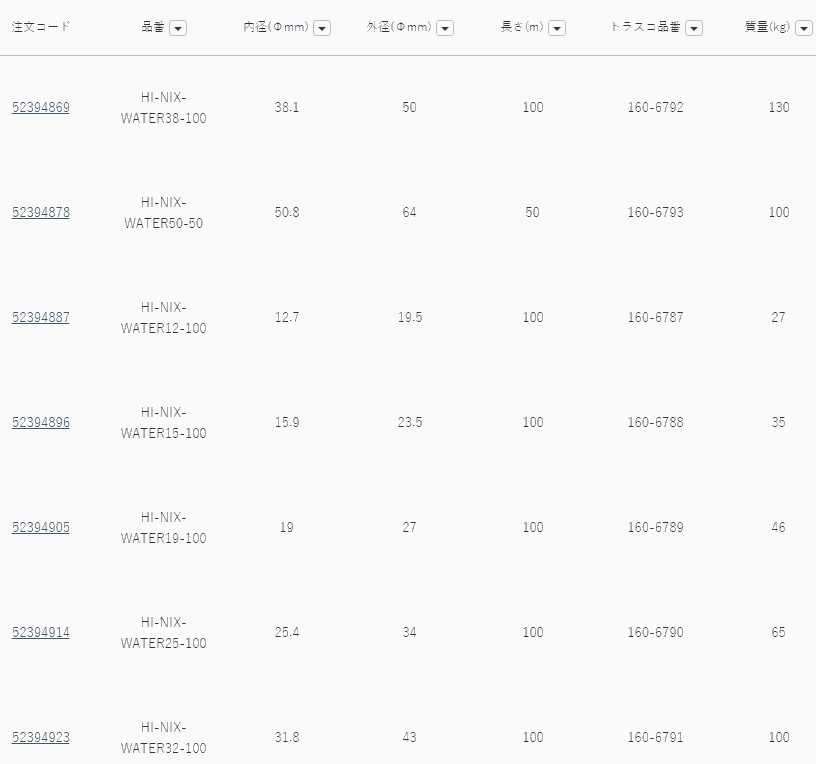Open order code 52394923 link
The width and height of the screenshot is (816, 764).
[x=41, y=737]
